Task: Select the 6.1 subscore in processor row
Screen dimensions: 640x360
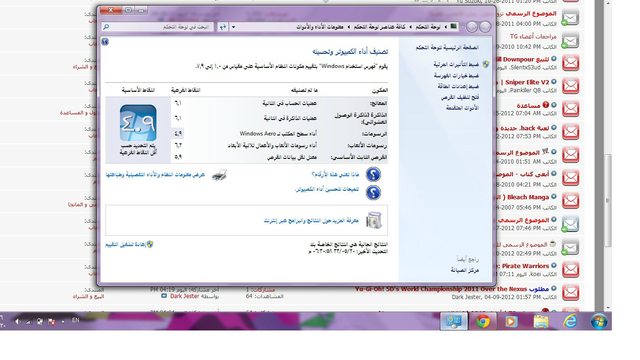Action: pyautogui.click(x=178, y=104)
